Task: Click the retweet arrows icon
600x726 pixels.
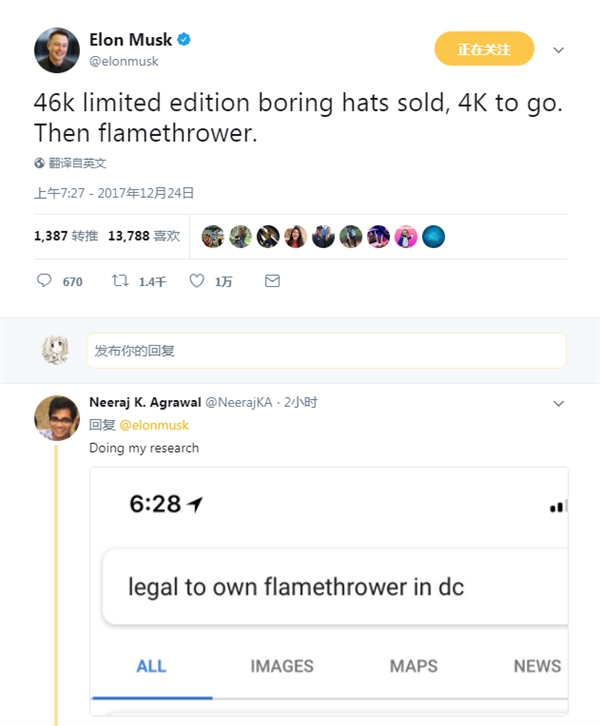Action: point(120,282)
